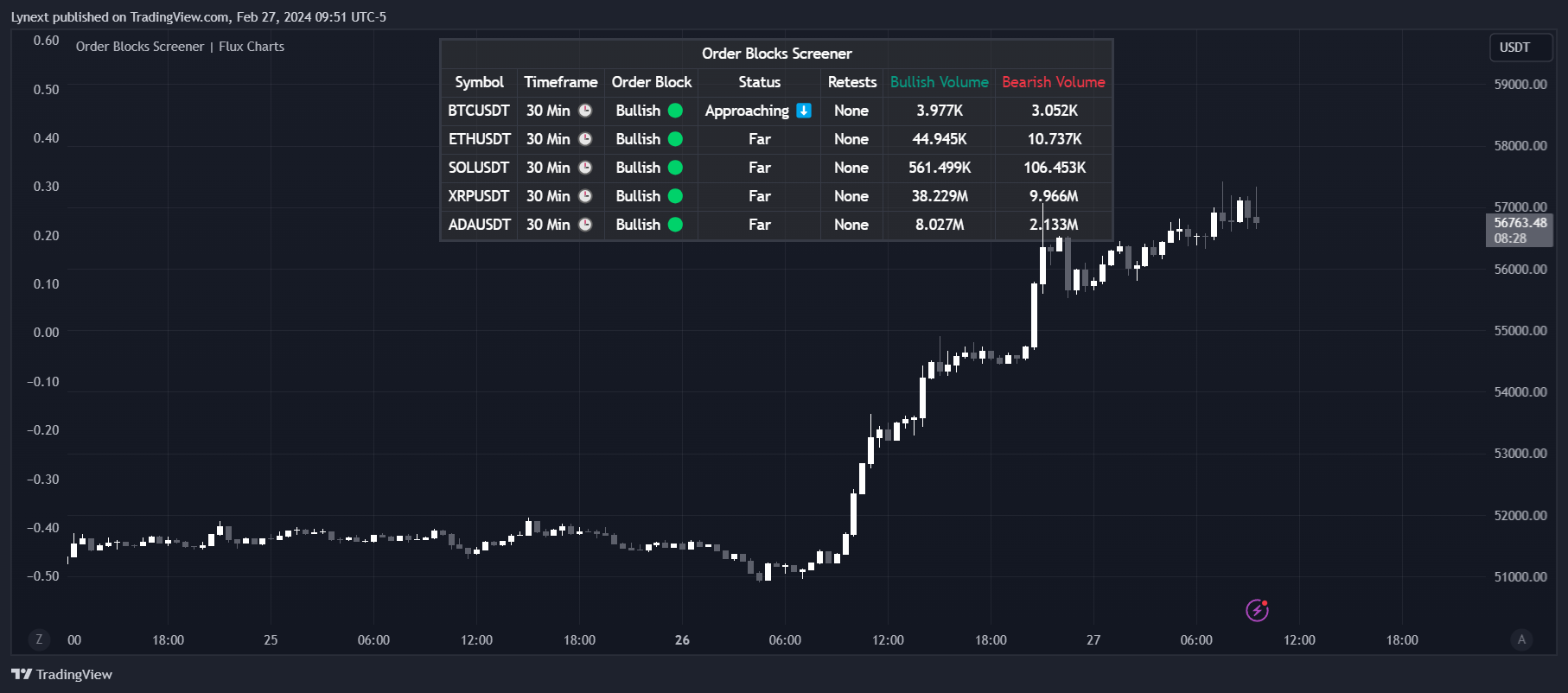Click the Far status in ETHUSDT row
Viewport: 1568px width, 693px height.
click(760, 139)
